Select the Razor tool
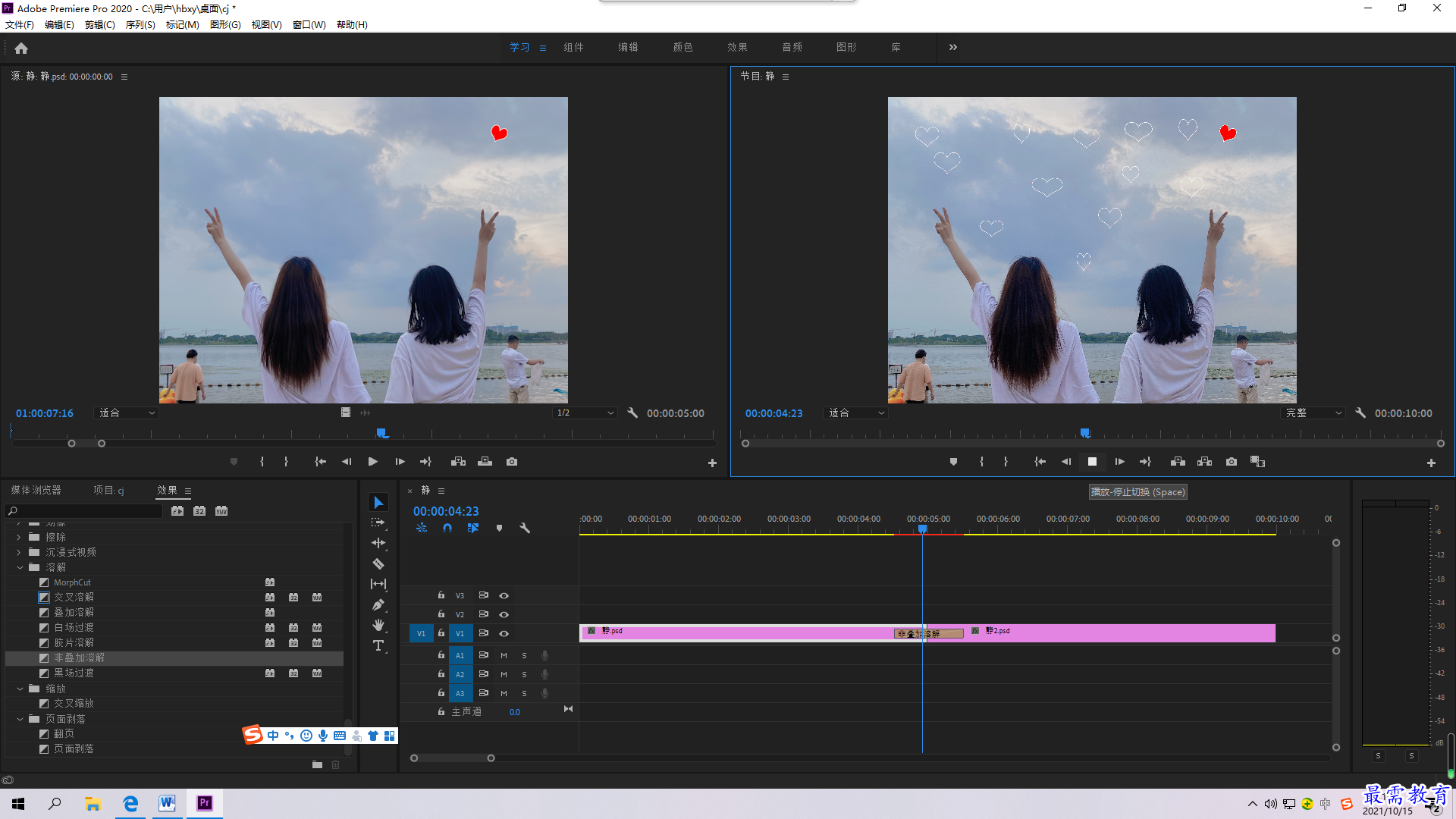This screenshot has height=819, width=1456. [378, 563]
